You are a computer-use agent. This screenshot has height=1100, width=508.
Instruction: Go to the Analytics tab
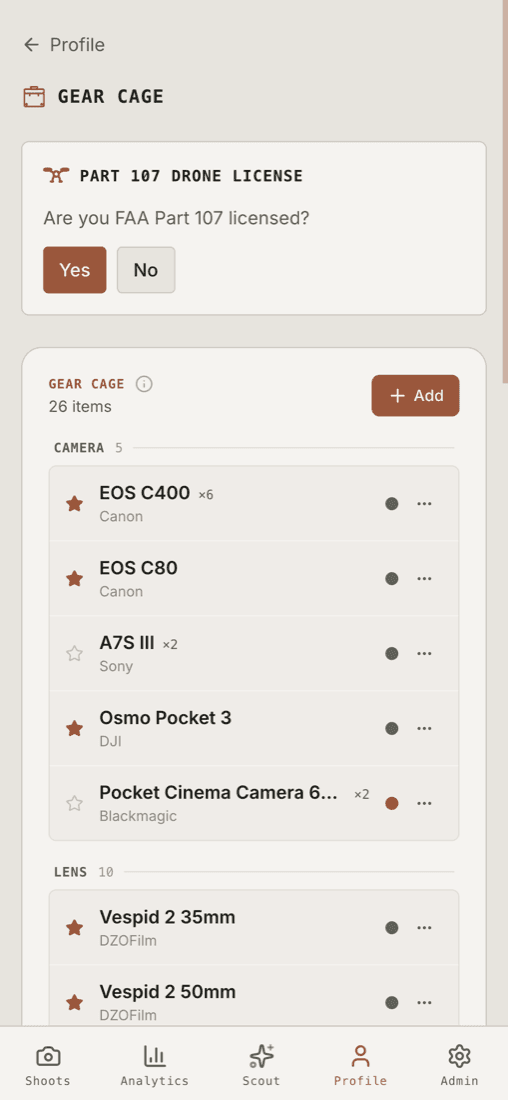click(154, 1065)
